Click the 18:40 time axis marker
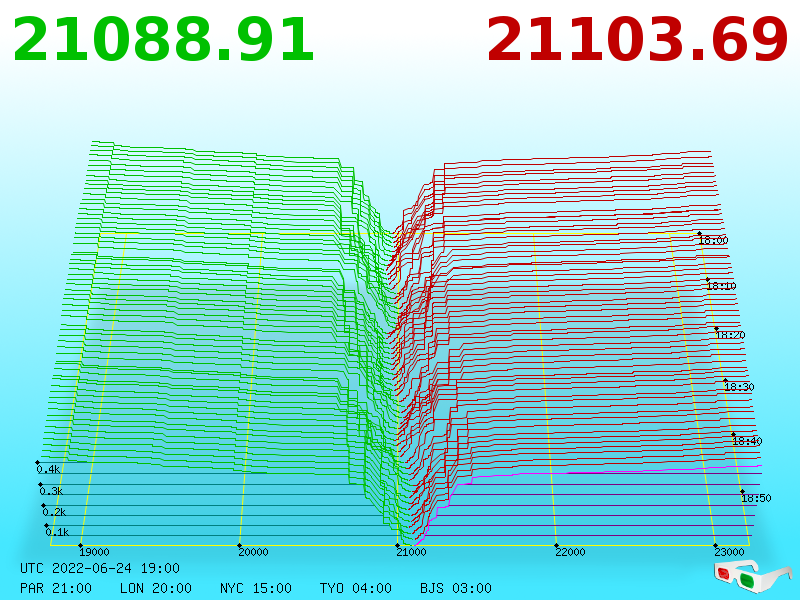The width and height of the screenshot is (800, 600). click(x=747, y=441)
